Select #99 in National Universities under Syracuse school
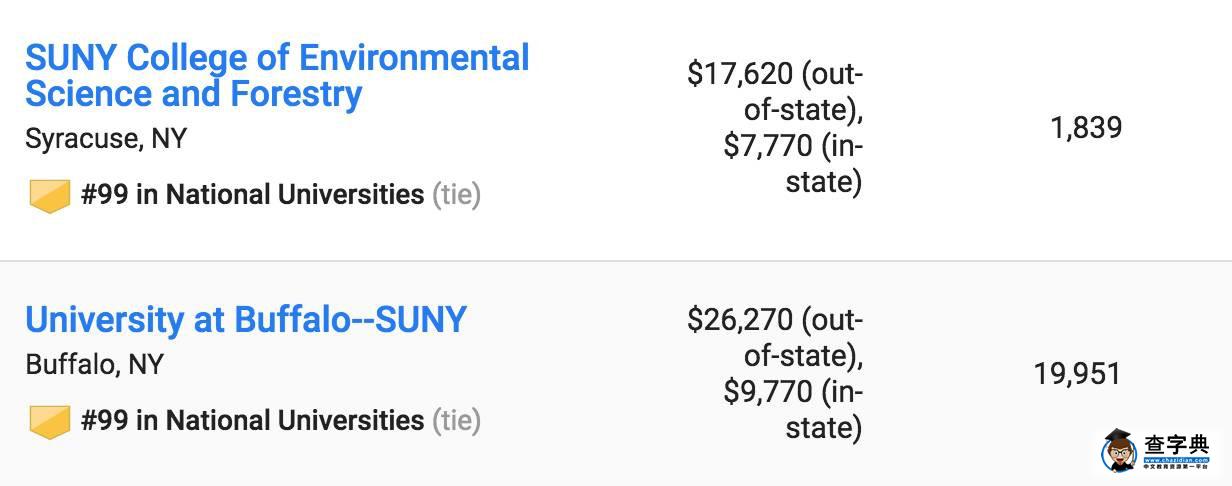 click(252, 194)
